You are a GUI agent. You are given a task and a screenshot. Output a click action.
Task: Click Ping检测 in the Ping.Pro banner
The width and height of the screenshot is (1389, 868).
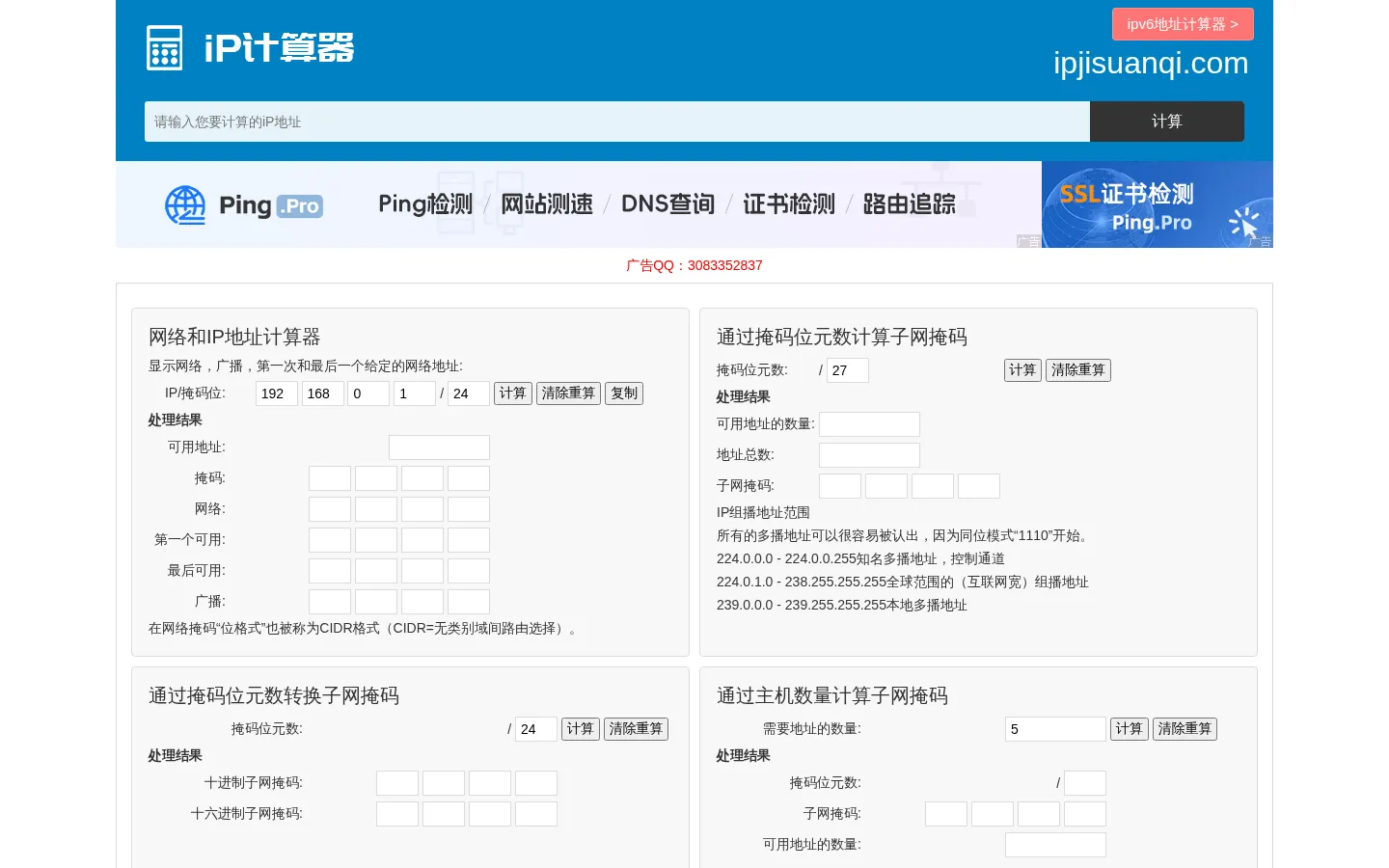(x=425, y=204)
